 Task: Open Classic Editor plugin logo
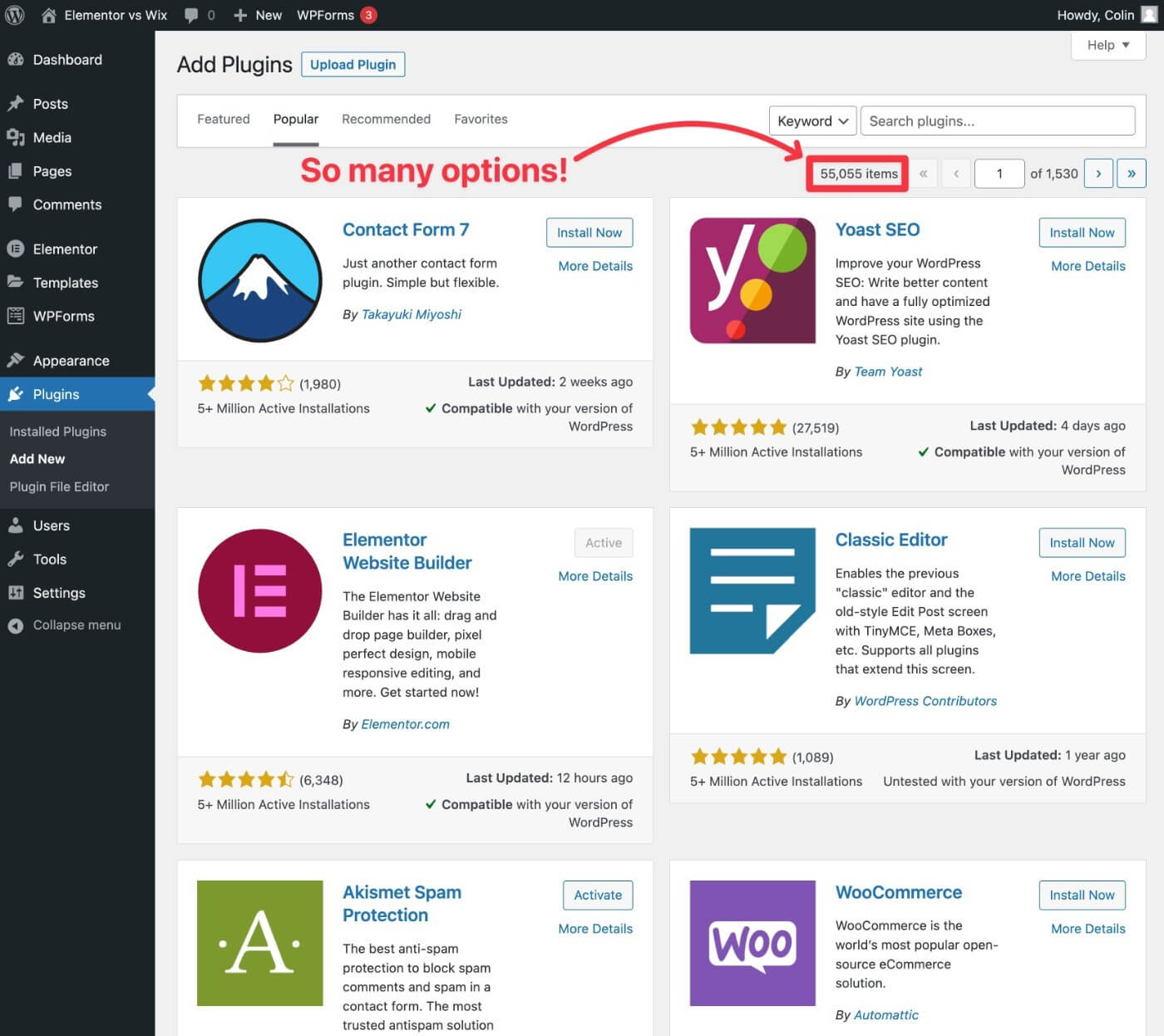[x=752, y=590]
